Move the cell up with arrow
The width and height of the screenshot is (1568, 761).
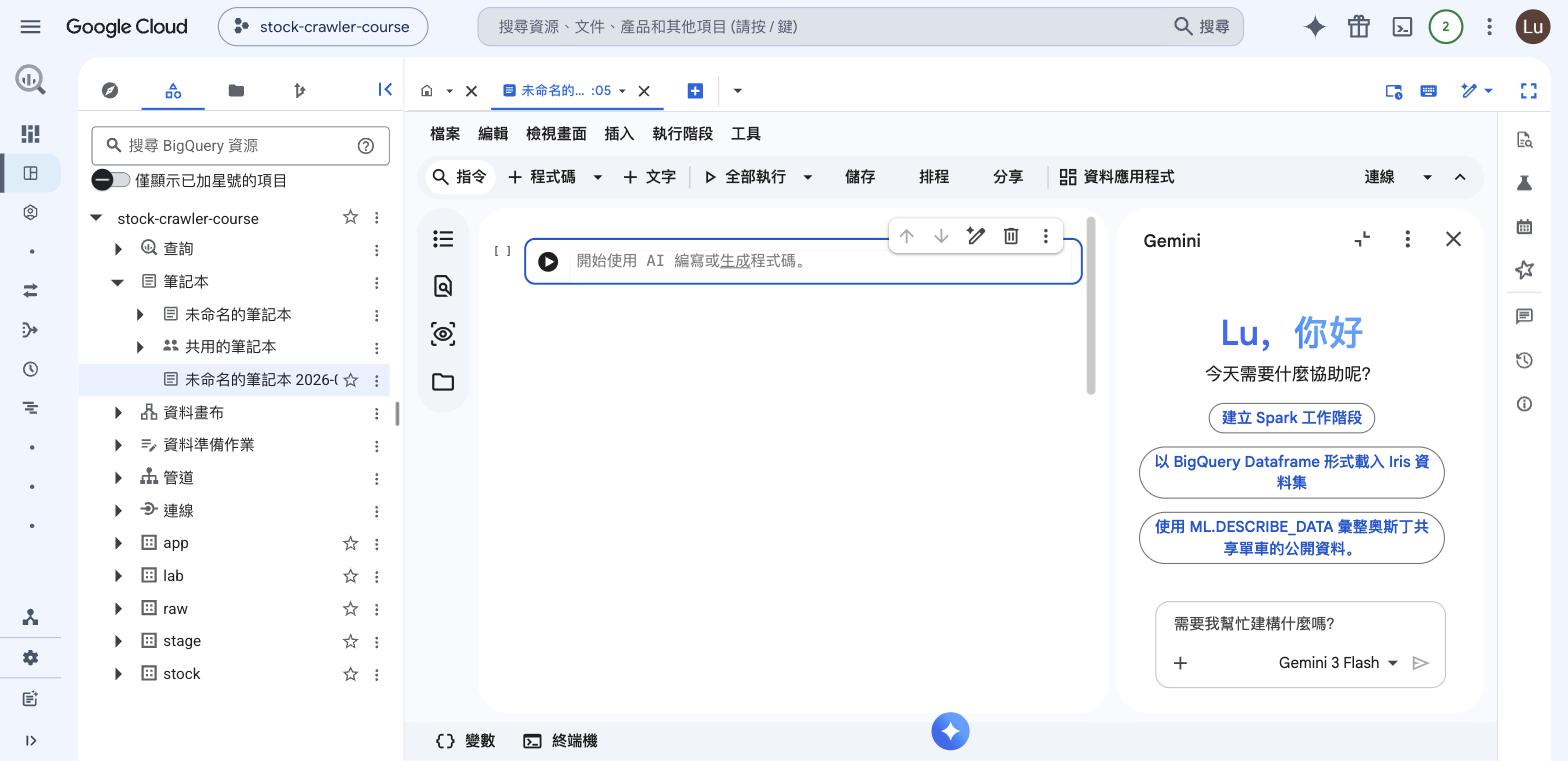(906, 236)
